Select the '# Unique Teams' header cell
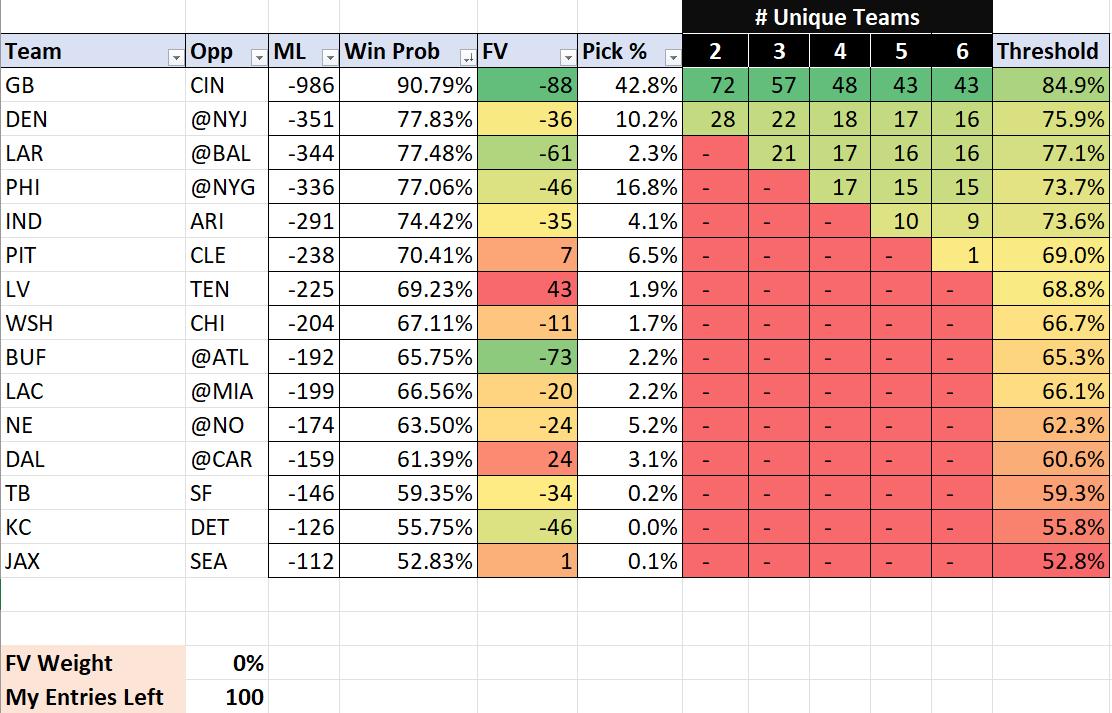The image size is (1112, 713). click(x=837, y=17)
